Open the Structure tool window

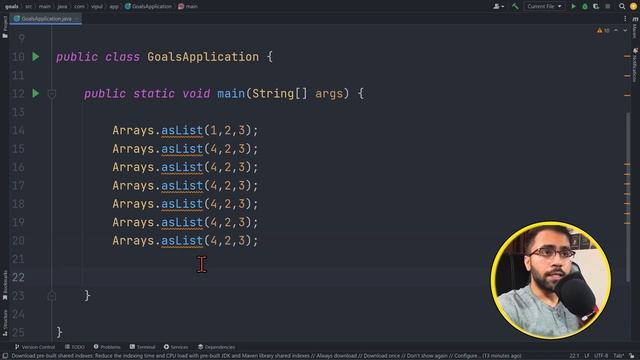5,322
